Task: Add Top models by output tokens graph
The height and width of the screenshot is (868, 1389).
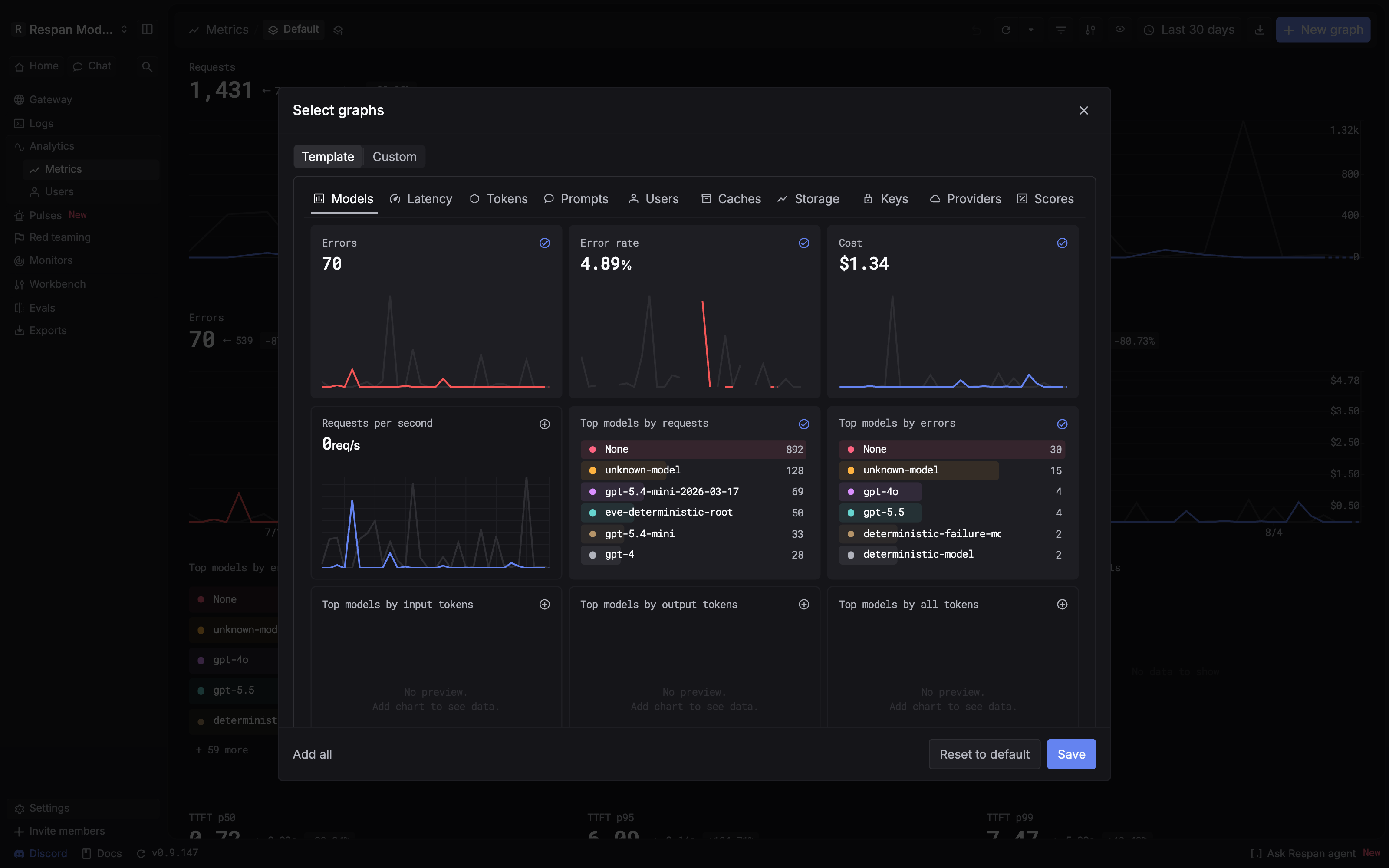Action: coord(803,605)
